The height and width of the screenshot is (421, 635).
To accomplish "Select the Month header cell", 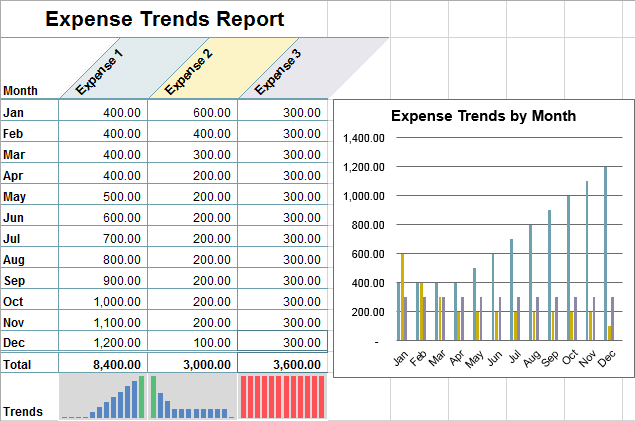I will click(x=21, y=90).
